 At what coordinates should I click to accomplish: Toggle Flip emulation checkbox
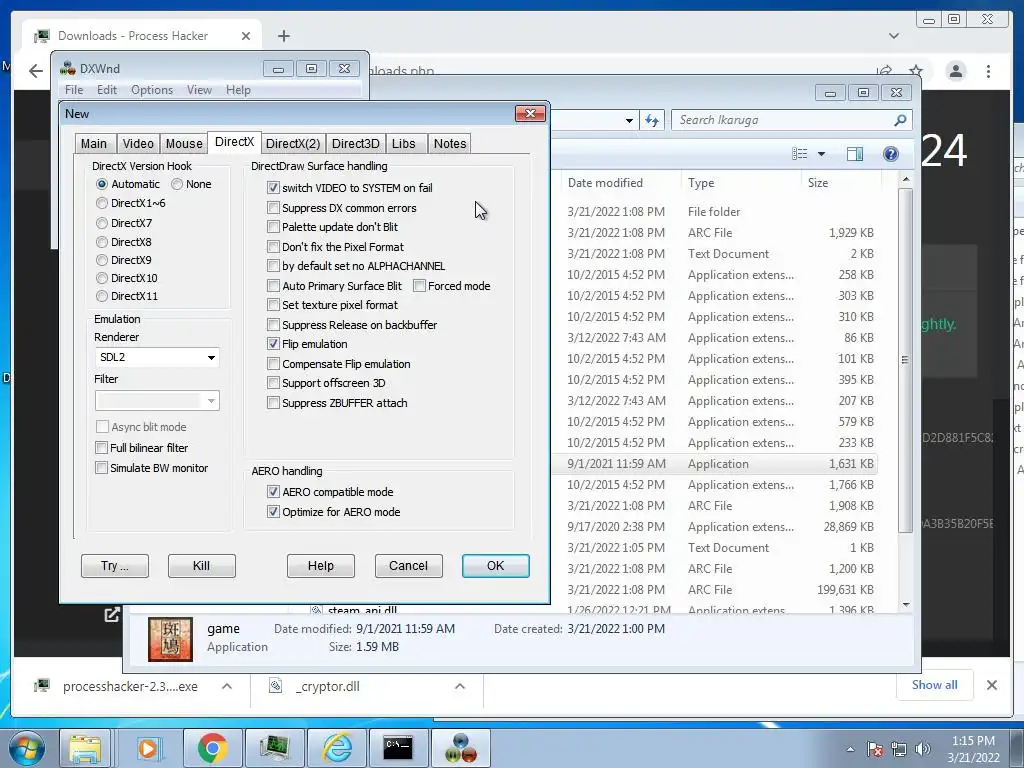(x=273, y=344)
